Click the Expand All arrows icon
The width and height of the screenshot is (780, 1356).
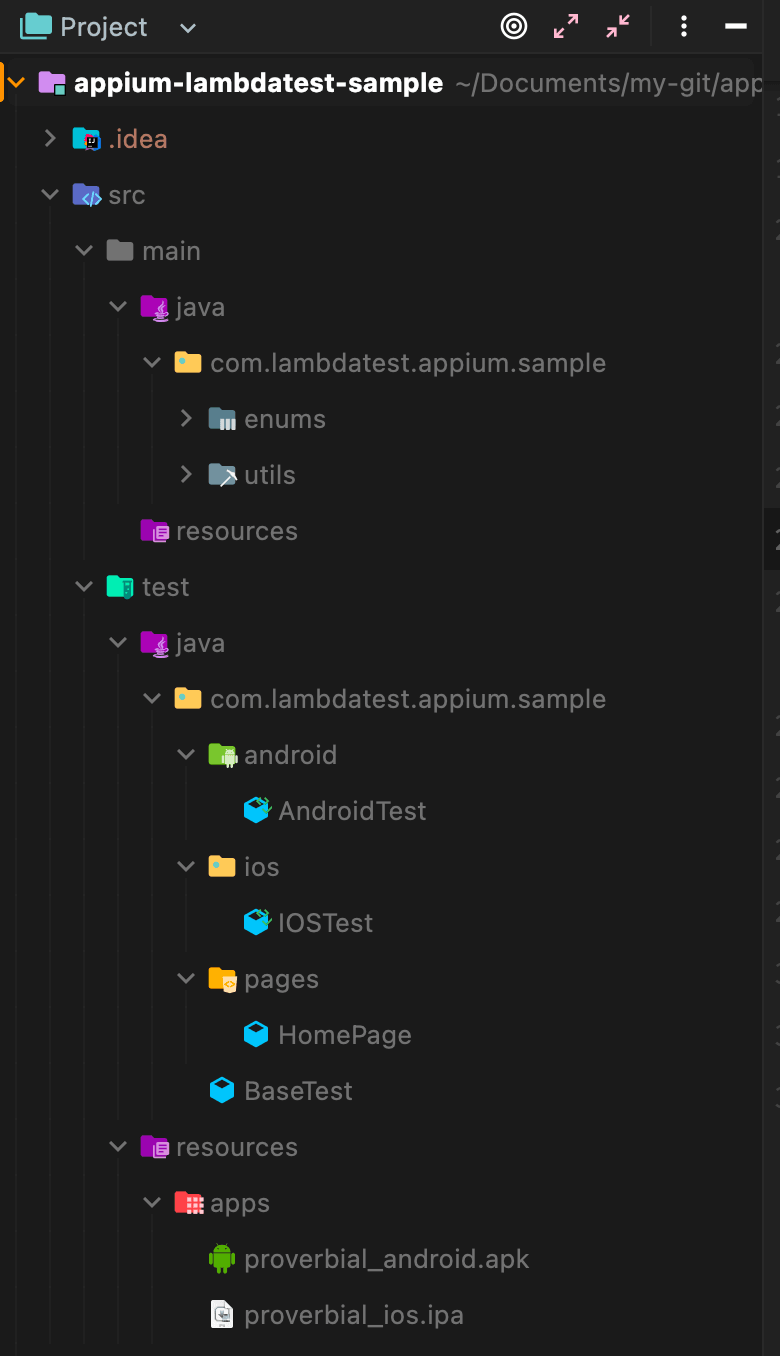pyautogui.click(x=566, y=26)
